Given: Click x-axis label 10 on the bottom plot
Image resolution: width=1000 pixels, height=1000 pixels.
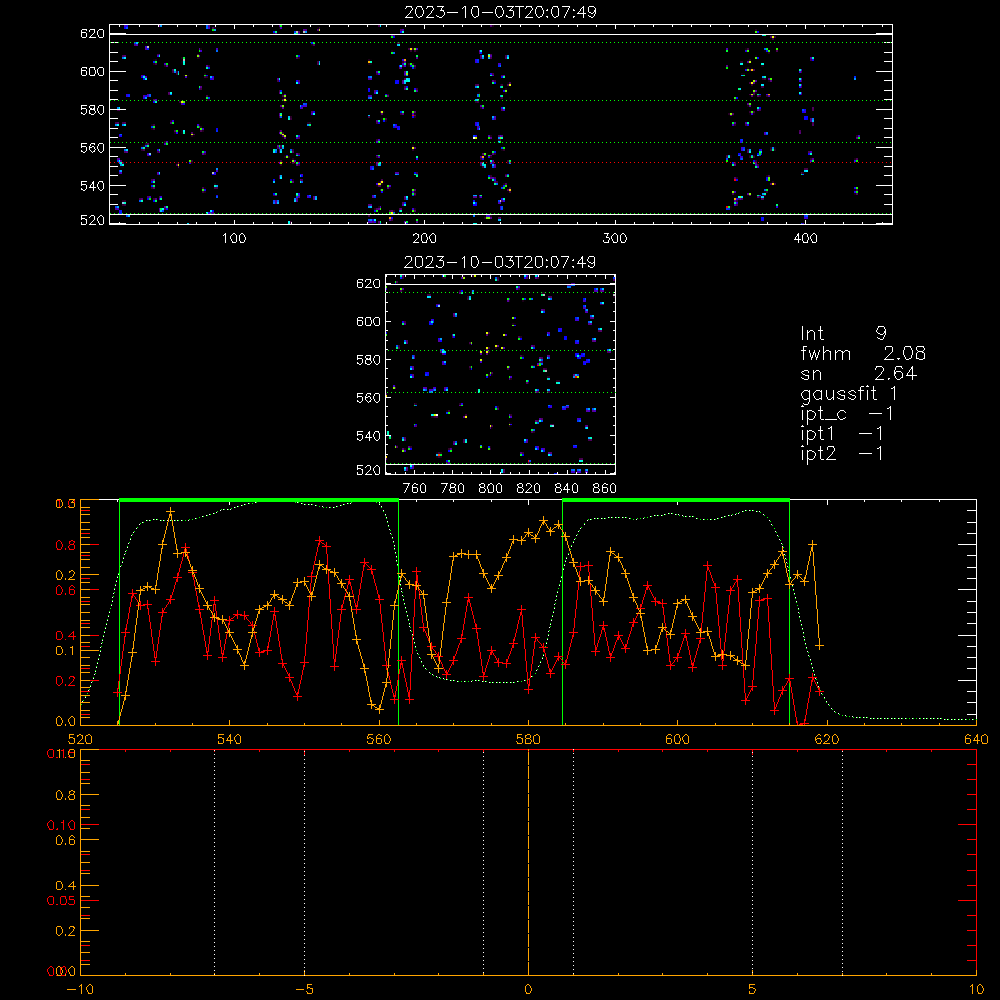Looking at the screenshot, I should point(976,989).
